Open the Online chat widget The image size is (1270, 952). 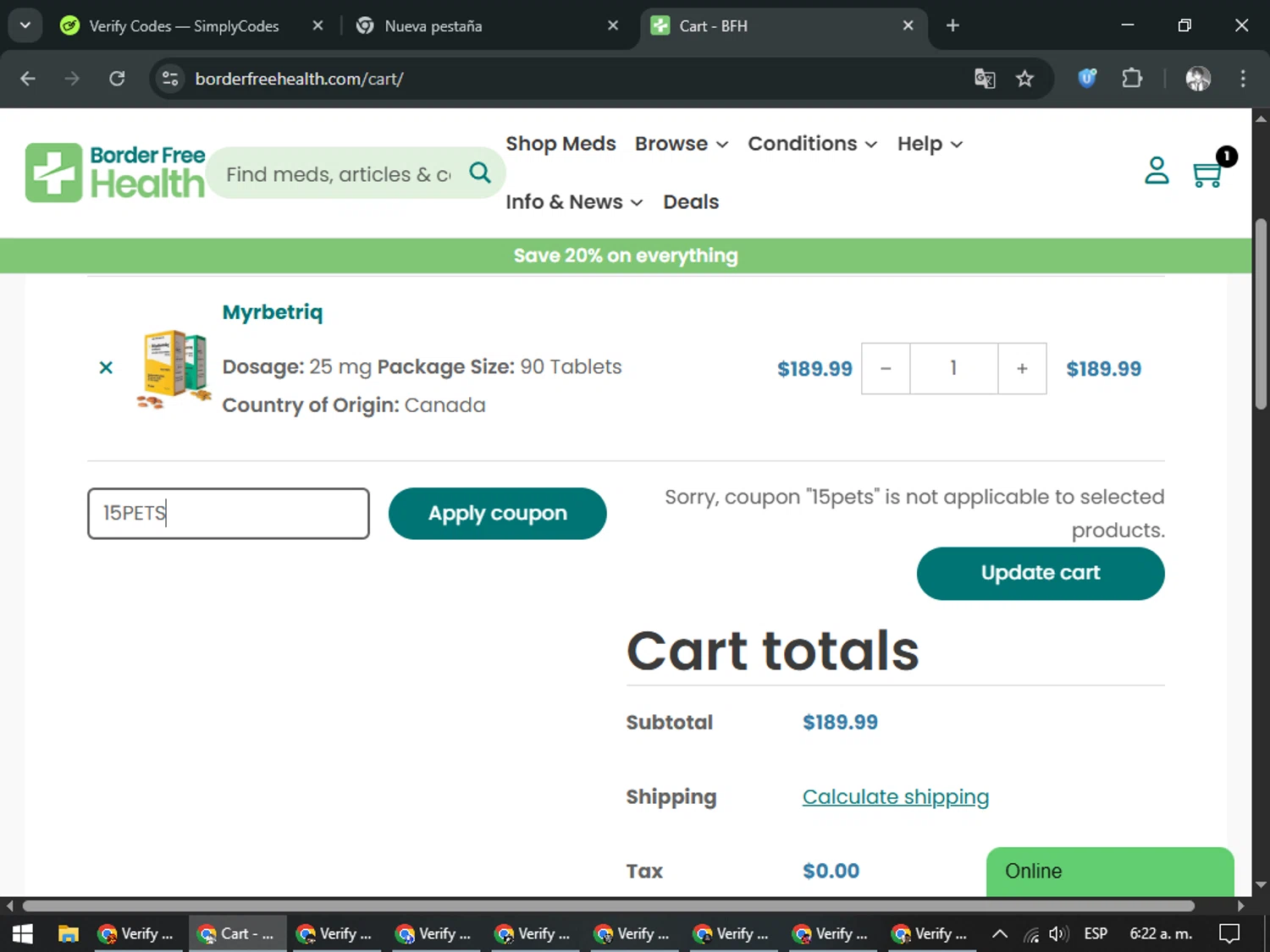click(x=1110, y=872)
